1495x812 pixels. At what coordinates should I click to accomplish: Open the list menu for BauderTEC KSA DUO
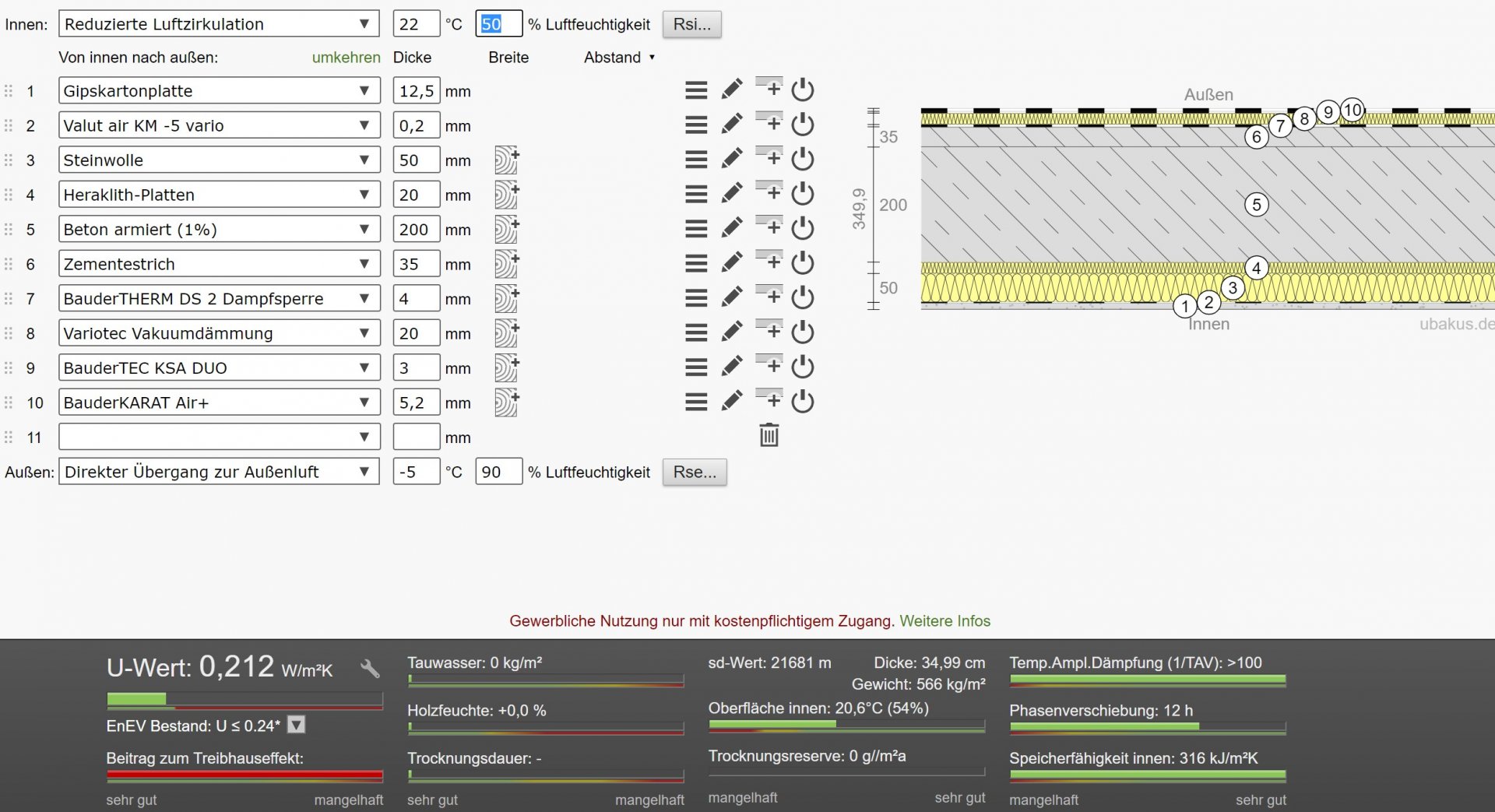click(696, 367)
